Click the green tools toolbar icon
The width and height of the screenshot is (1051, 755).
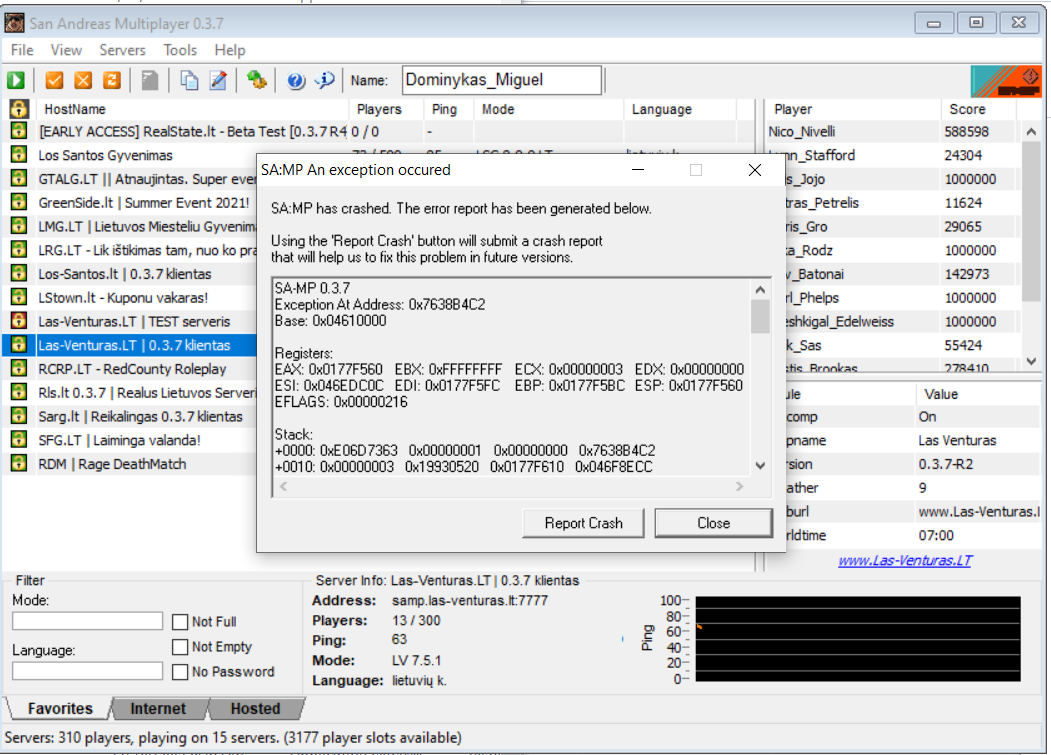tap(257, 80)
